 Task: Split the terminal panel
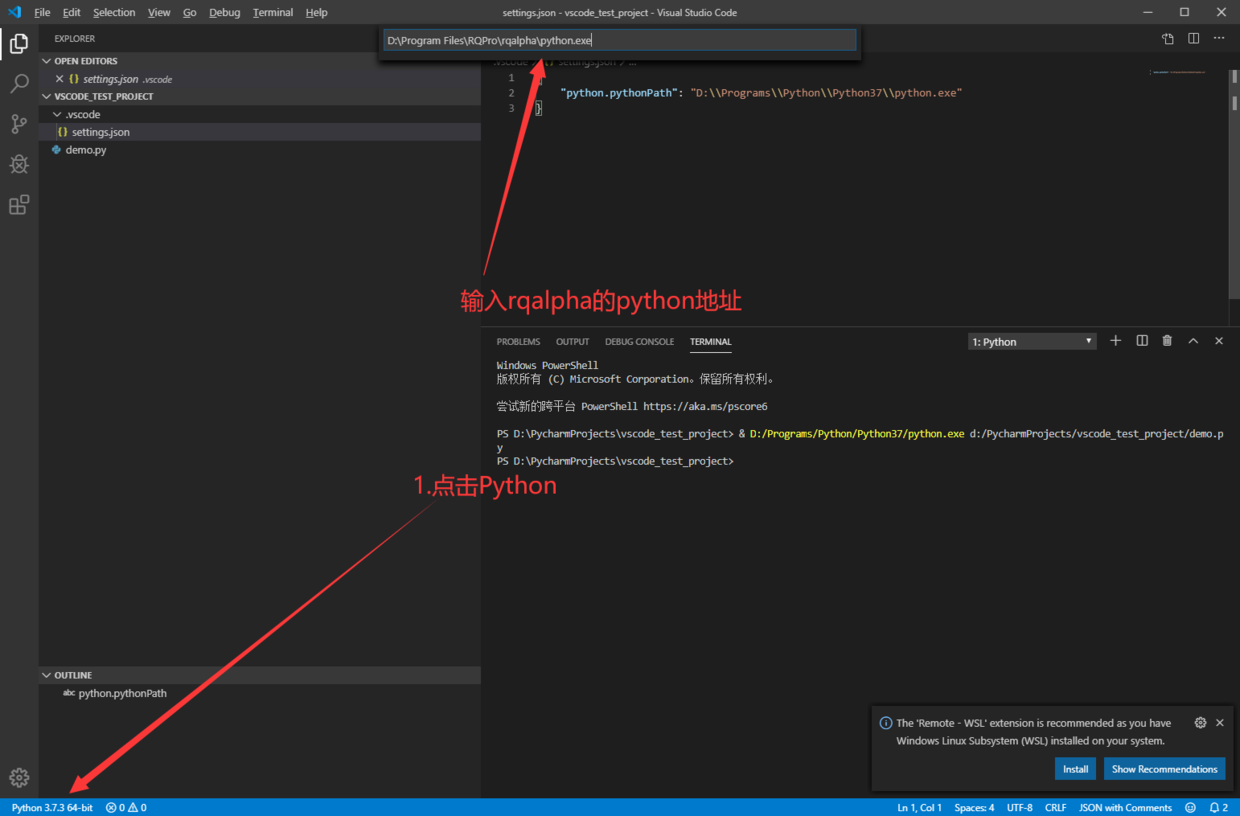coord(1142,341)
